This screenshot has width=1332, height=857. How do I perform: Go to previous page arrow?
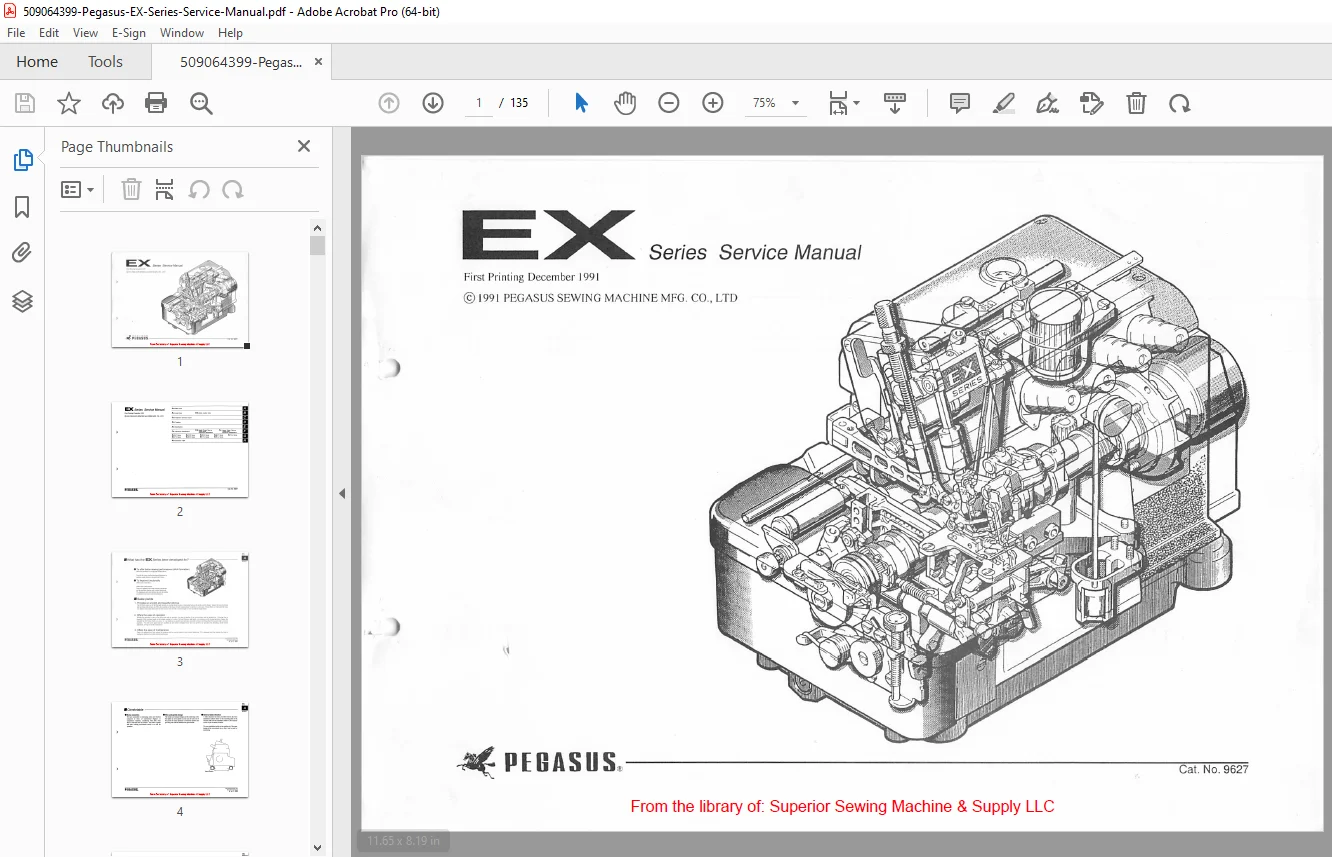(389, 103)
